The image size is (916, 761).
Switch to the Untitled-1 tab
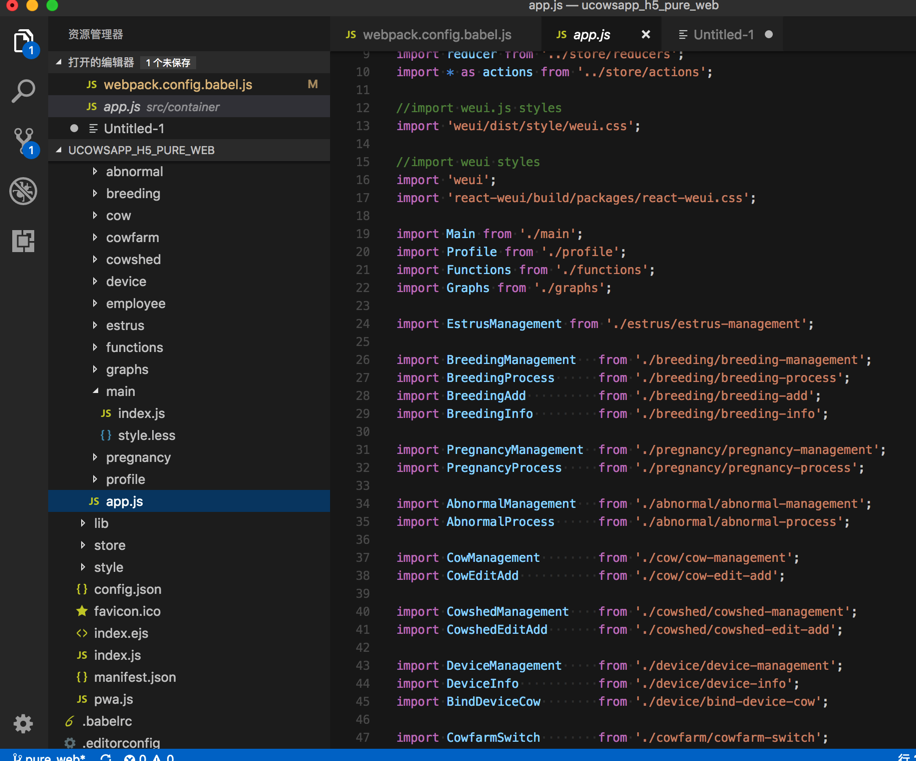click(x=723, y=35)
